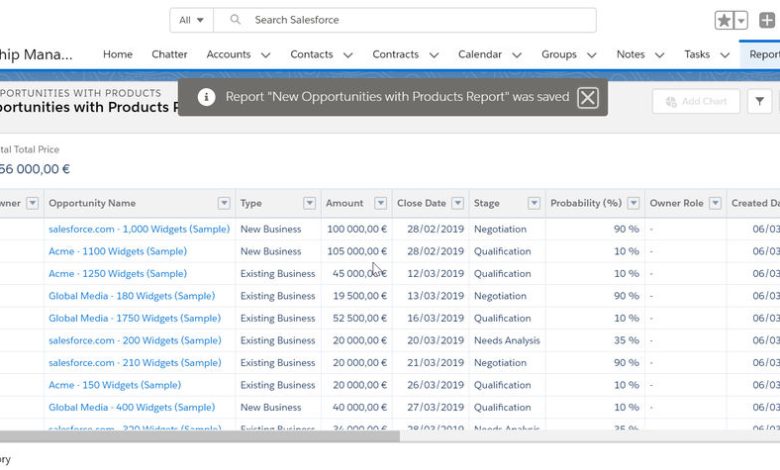This screenshot has height=470, width=780.
Task: Open Acme - 150 Widgets (Sample) opportunity
Action: point(114,385)
